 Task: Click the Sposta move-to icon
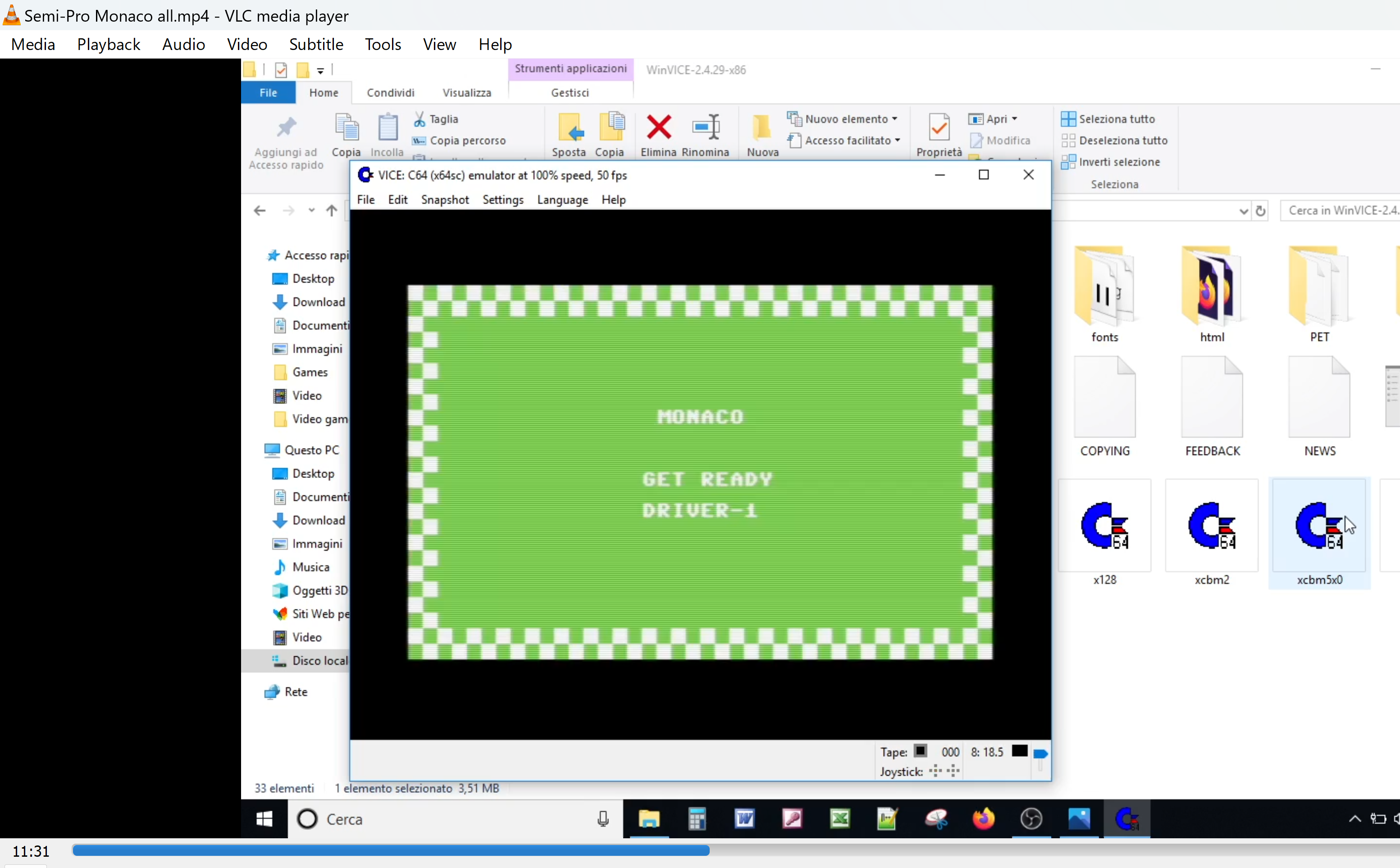click(x=569, y=127)
